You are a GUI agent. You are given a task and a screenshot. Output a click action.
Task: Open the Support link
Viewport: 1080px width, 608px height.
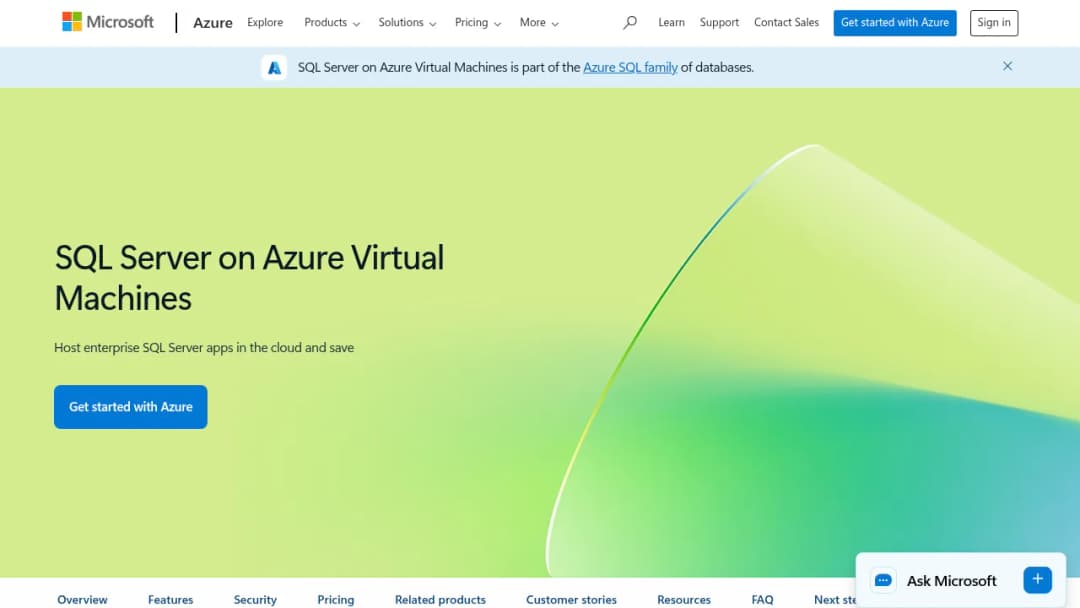(x=719, y=22)
